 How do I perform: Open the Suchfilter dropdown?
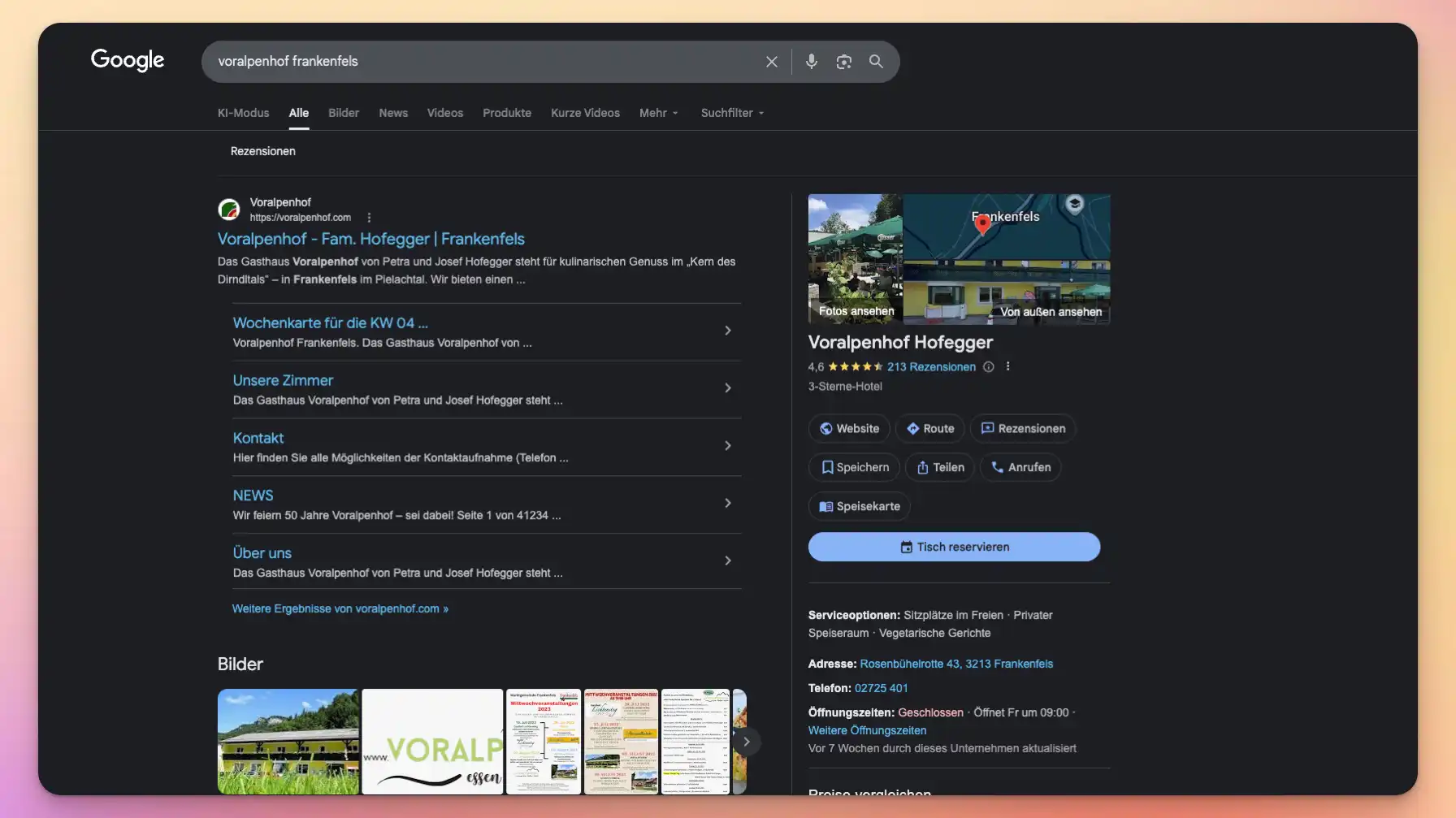730,113
